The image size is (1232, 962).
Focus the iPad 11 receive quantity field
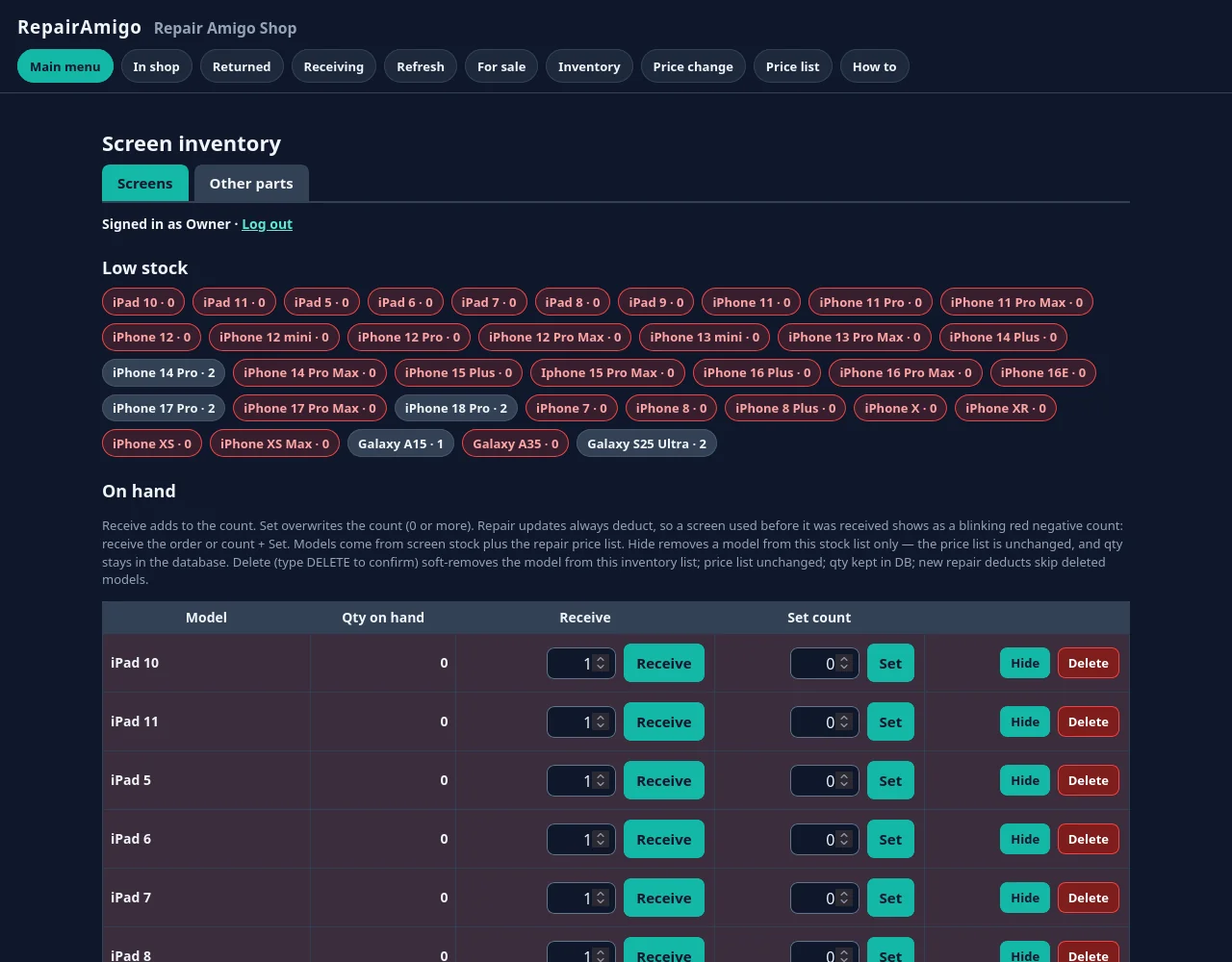[x=581, y=721]
